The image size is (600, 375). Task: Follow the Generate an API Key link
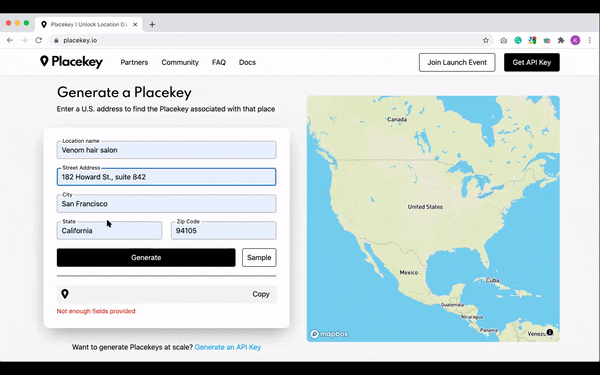click(228, 347)
